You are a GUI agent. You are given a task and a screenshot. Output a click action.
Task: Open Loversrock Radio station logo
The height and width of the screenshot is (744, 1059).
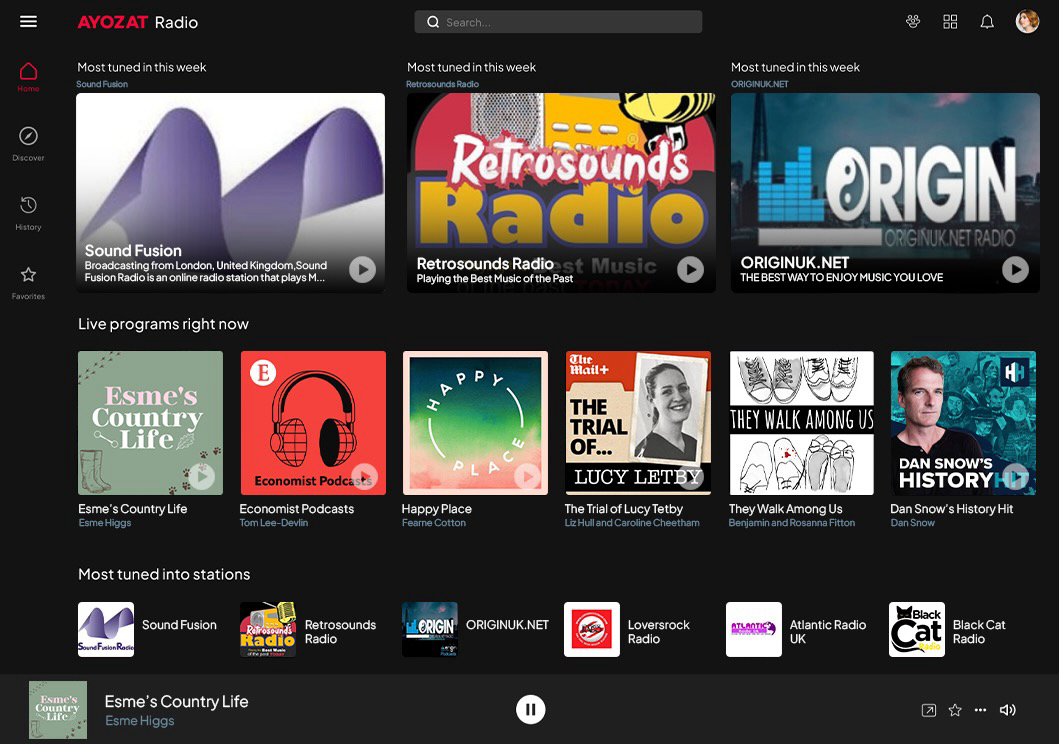click(592, 629)
